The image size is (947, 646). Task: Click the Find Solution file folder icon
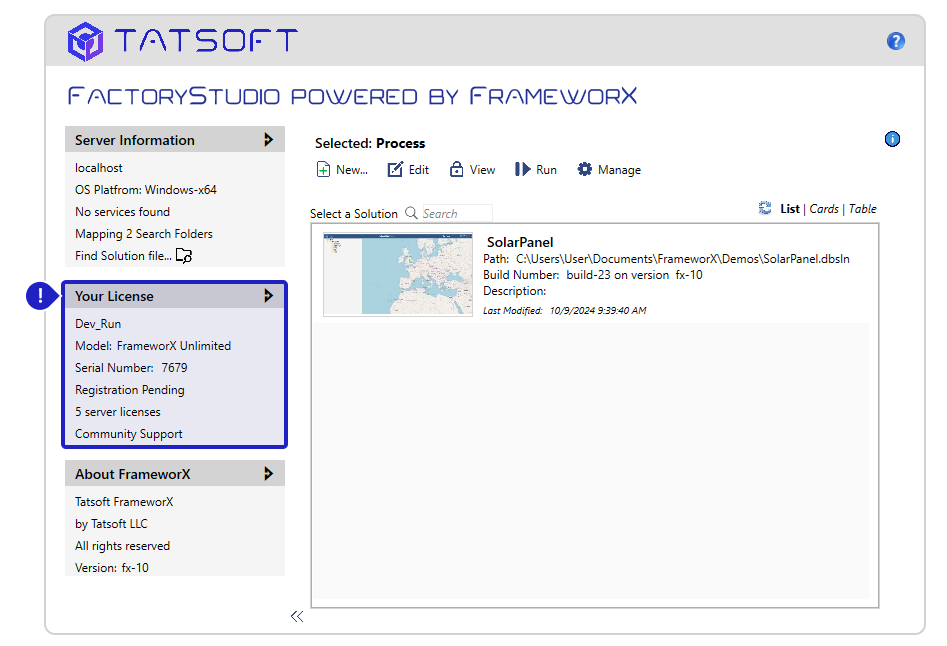point(184,256)
